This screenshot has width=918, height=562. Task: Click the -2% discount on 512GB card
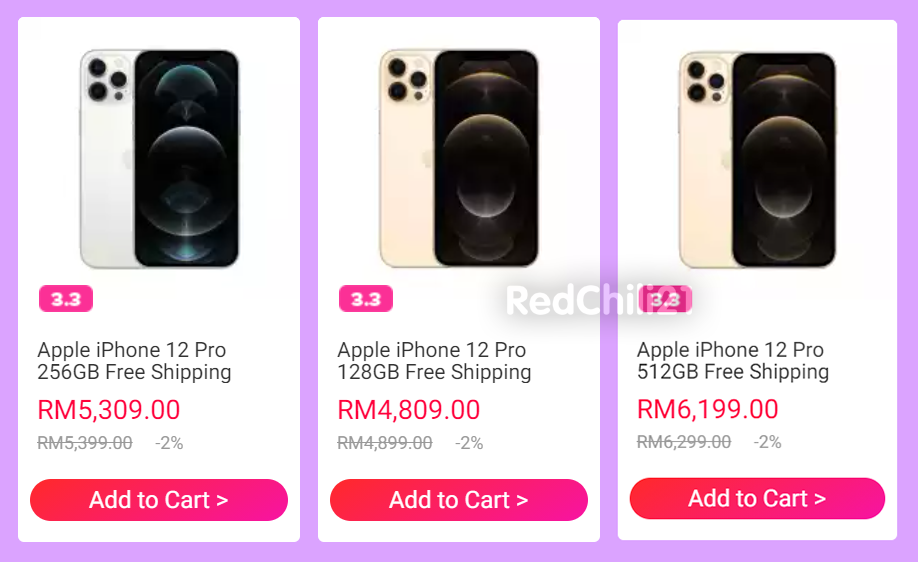point(768,442)
